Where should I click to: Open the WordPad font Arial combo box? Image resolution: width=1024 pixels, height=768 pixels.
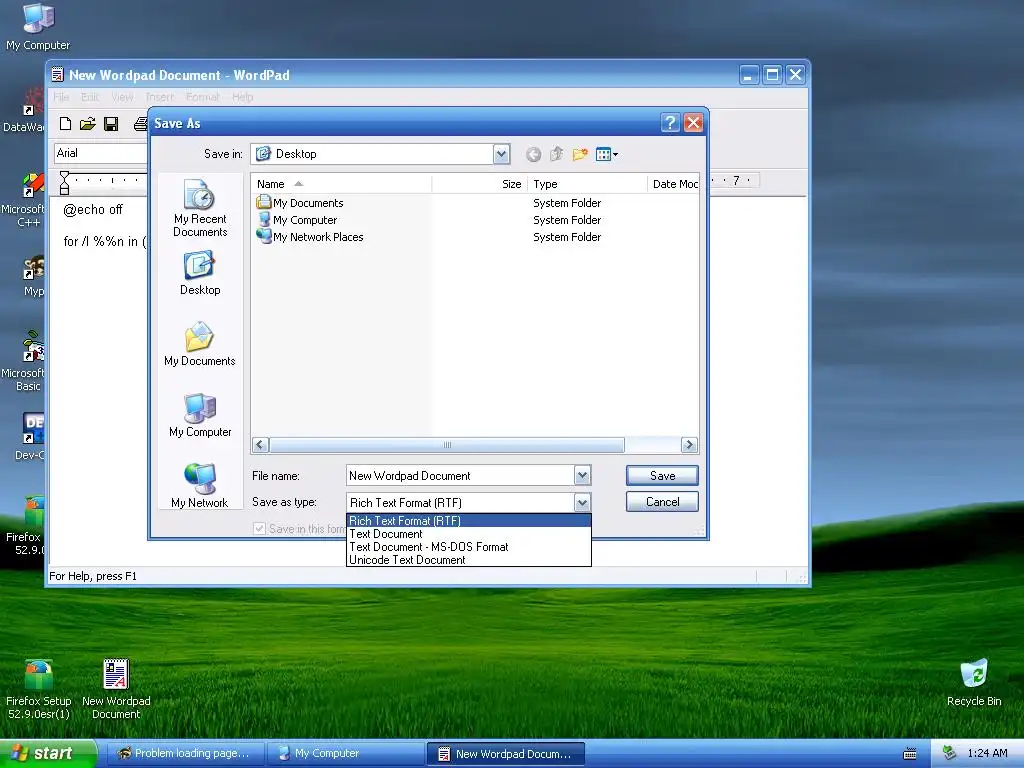[101, 153]
